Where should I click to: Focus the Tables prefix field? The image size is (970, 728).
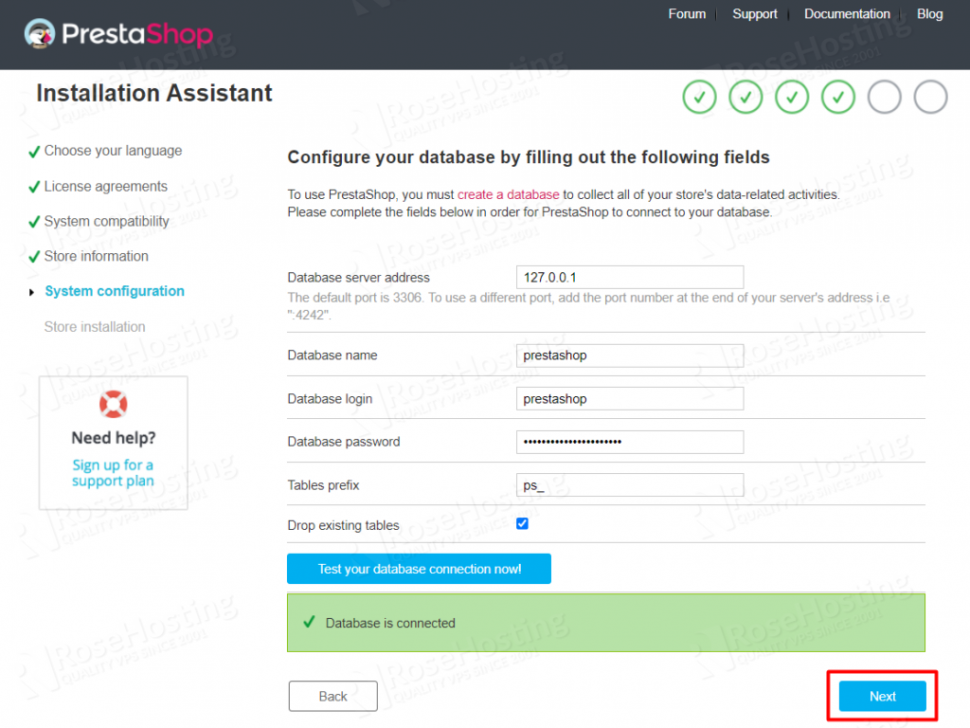(x=630, y=485)
